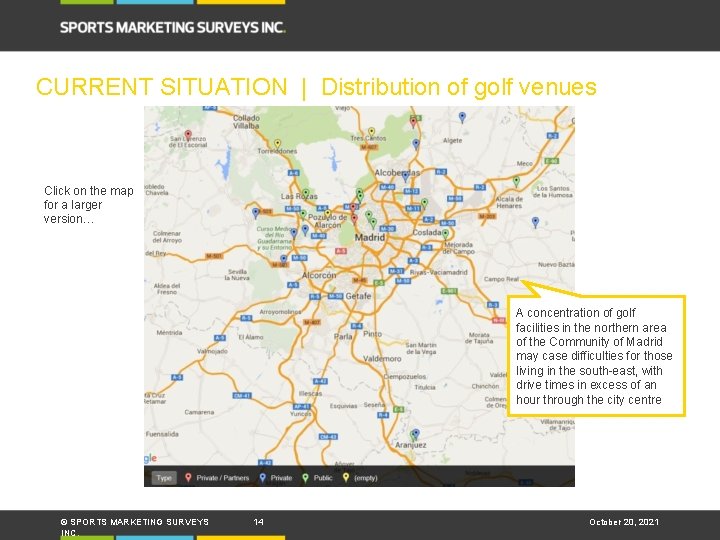Click 'Click on the map for a larger version' note
This screenshot has height=540, width=720.
[x=89, y=205]
